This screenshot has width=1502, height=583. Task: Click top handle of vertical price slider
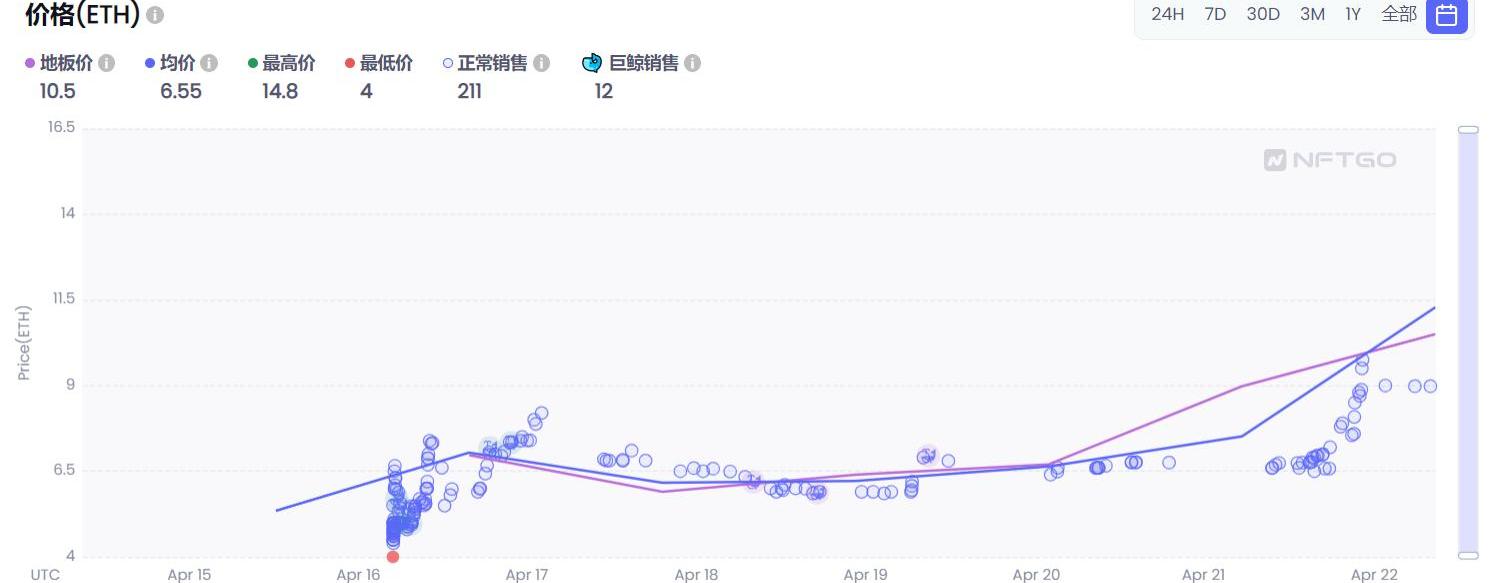tap(1468, 130)
